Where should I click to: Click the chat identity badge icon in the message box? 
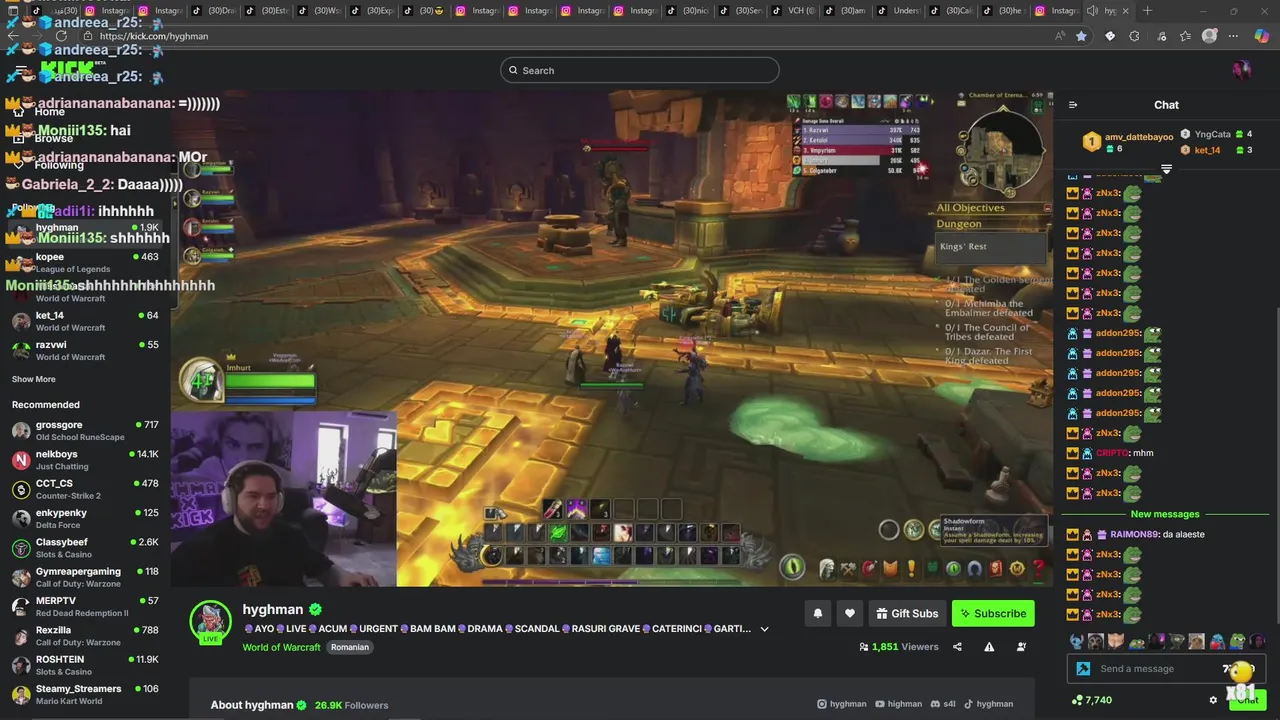pos(1083,669)
